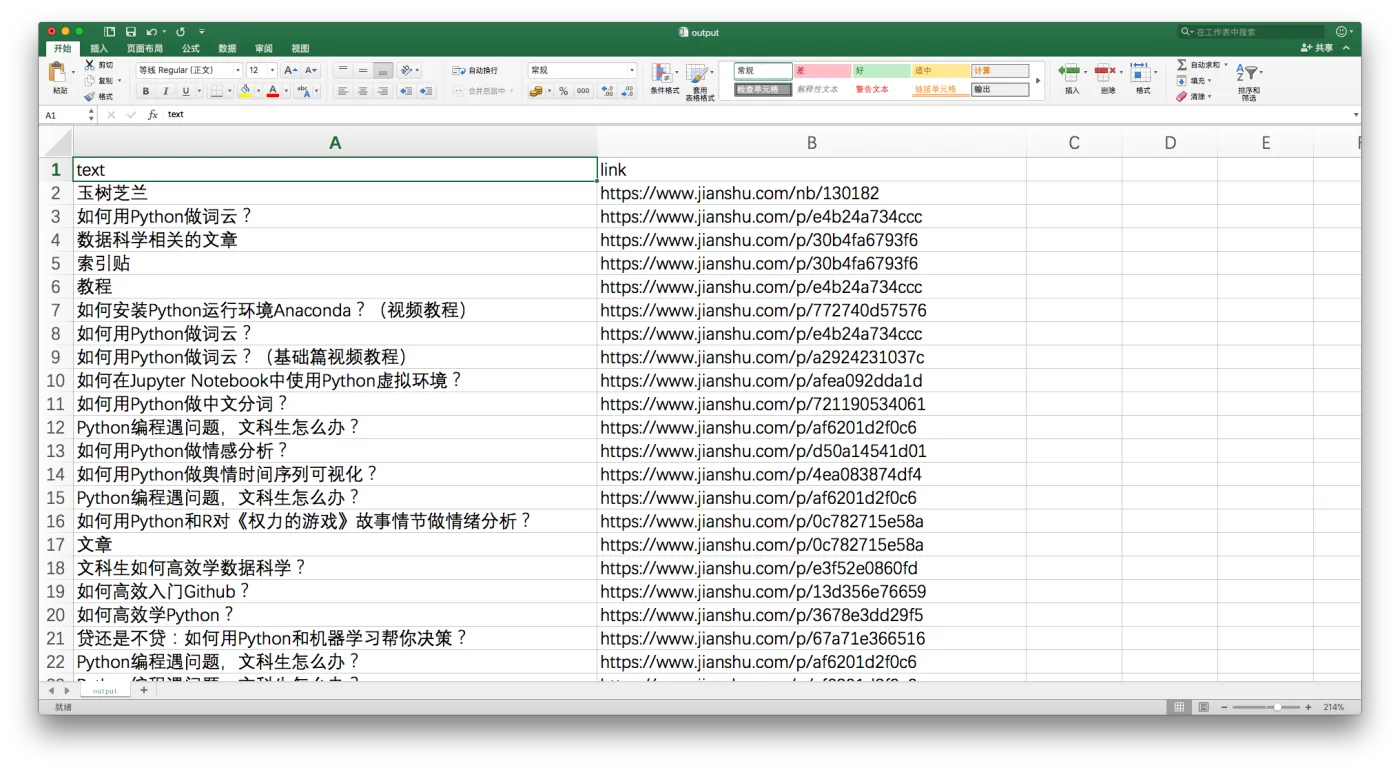Toggle Bold formatting button
The height and width of the screenshot is (770, 1400).
146,91
